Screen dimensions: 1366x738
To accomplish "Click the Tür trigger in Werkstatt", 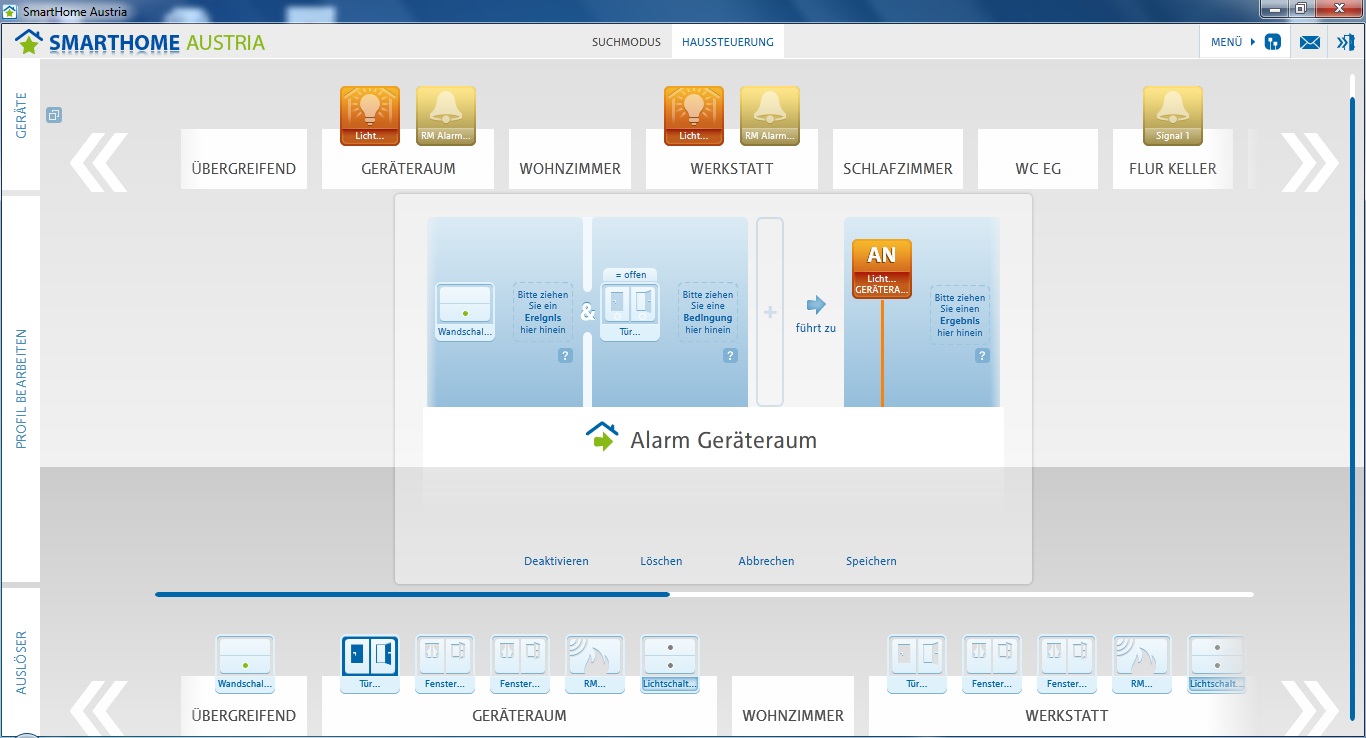I will click(x=917, y=664).
